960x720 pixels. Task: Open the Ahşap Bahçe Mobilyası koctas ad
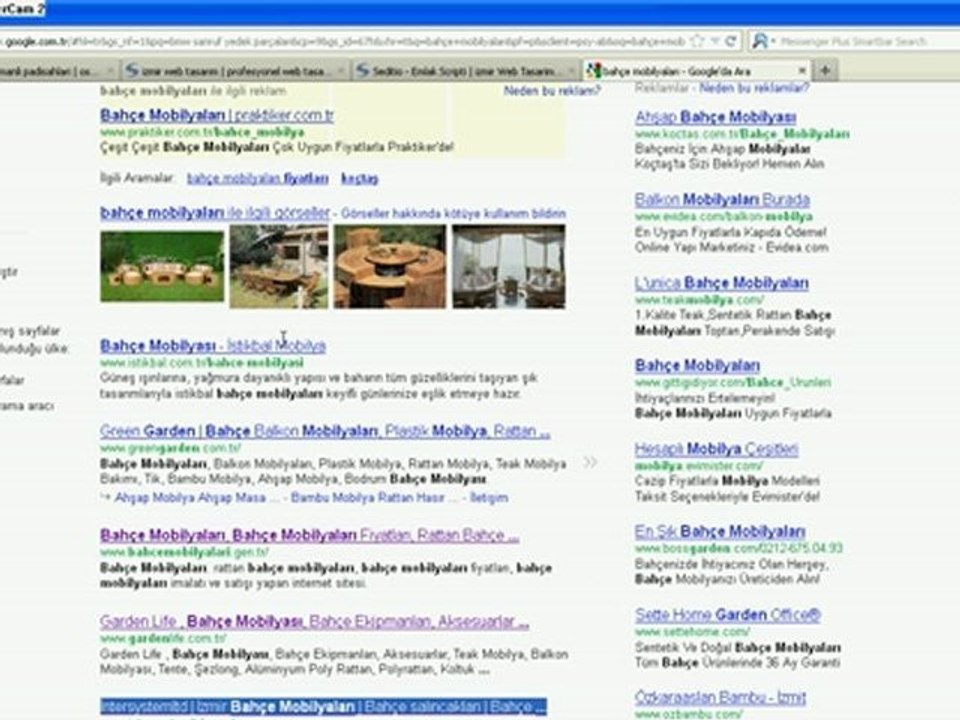pos(716,117)
